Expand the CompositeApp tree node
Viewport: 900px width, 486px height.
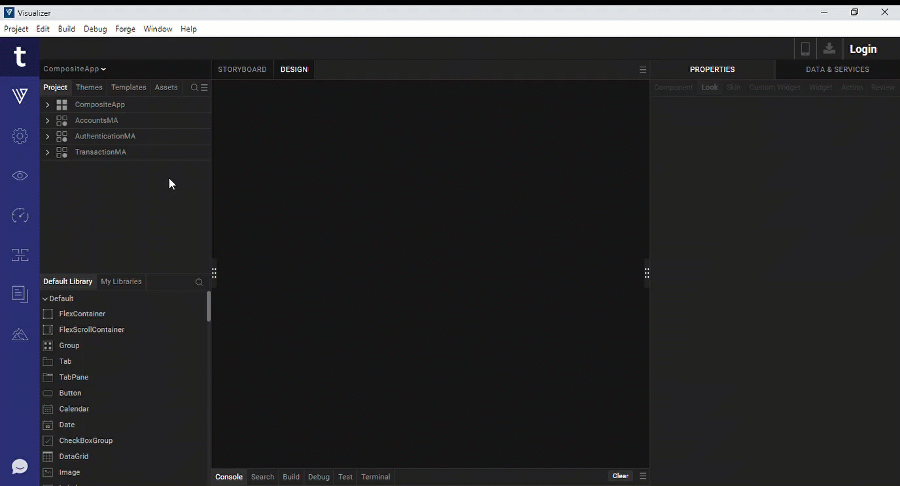(x=47, y=105)
